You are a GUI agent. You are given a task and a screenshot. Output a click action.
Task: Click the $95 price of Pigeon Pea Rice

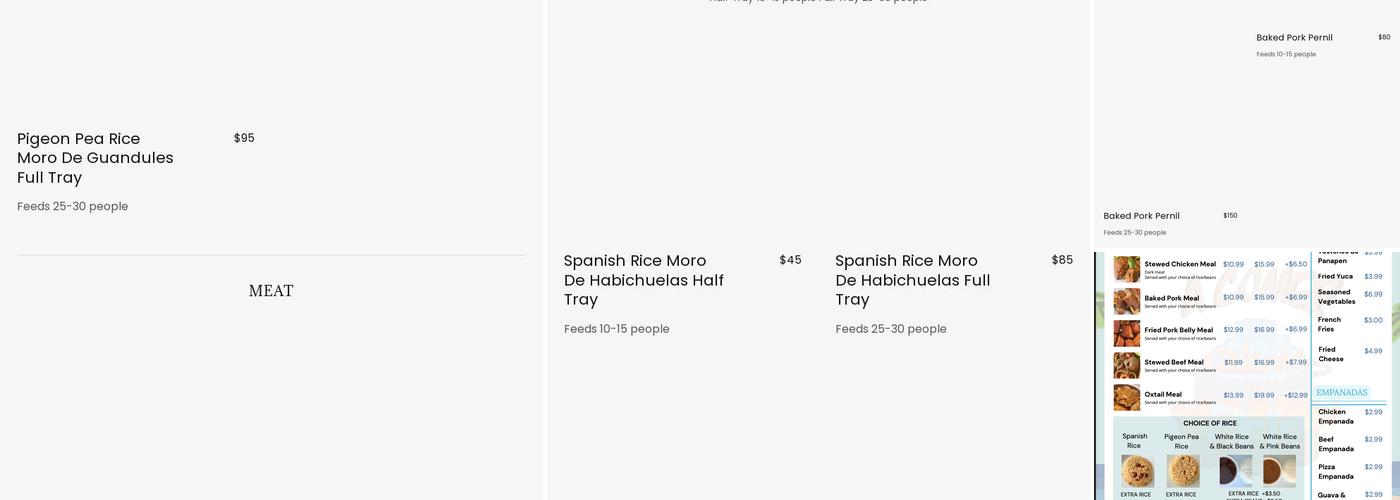(244, 138)
